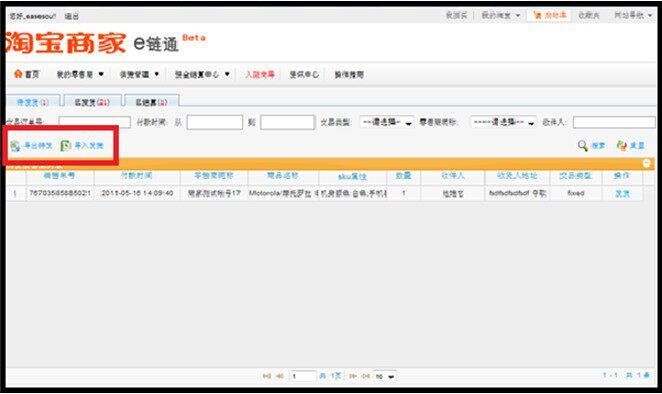
Task: Click the 退出 logout link next to the username
Action: click(71, 16)
